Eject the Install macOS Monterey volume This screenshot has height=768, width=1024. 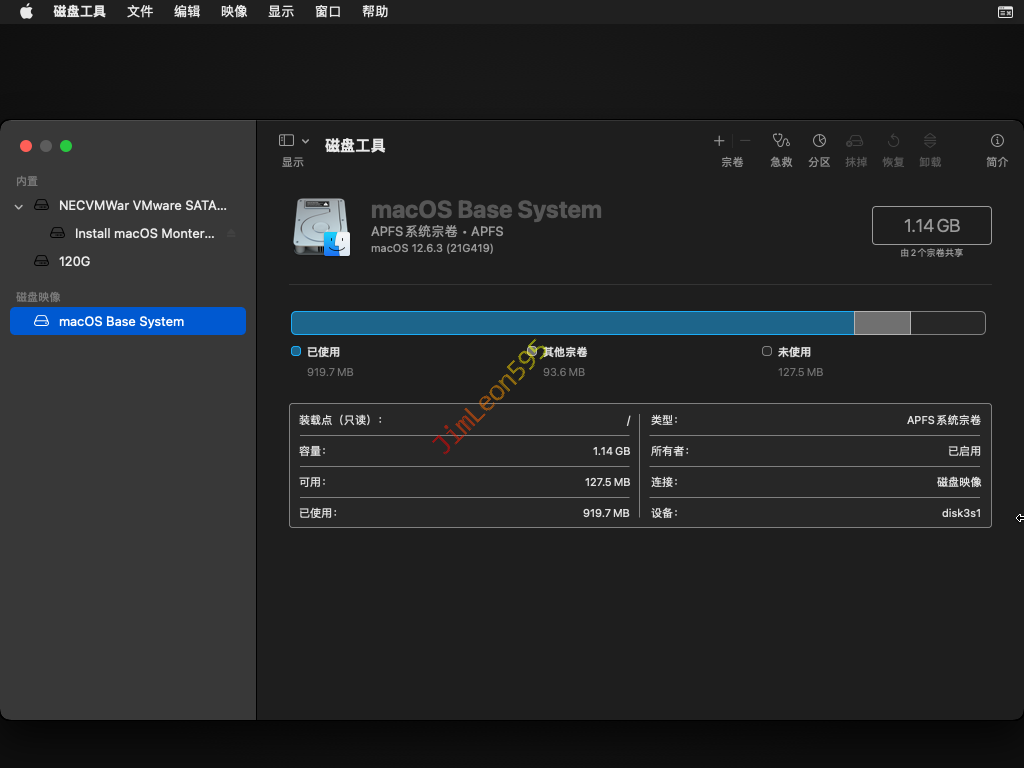tap(232, 233)
